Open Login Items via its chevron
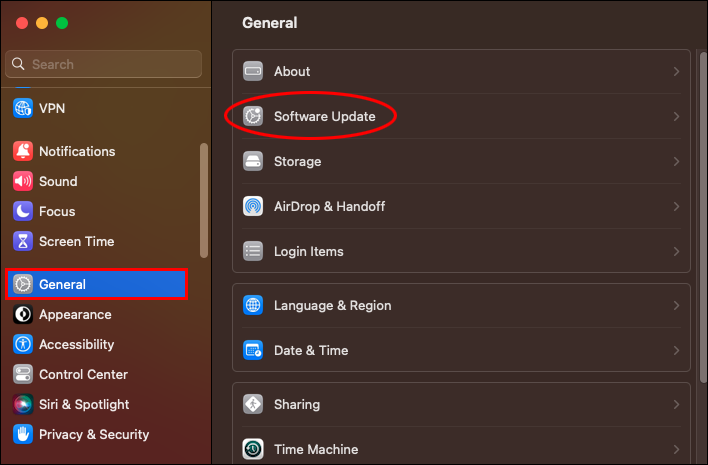This screenshot has width=708, height=465. (x=676, y=252)
